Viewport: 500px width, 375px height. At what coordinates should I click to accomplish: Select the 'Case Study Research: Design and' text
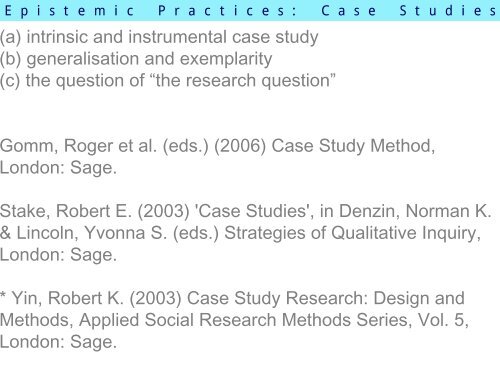point(326,298)
